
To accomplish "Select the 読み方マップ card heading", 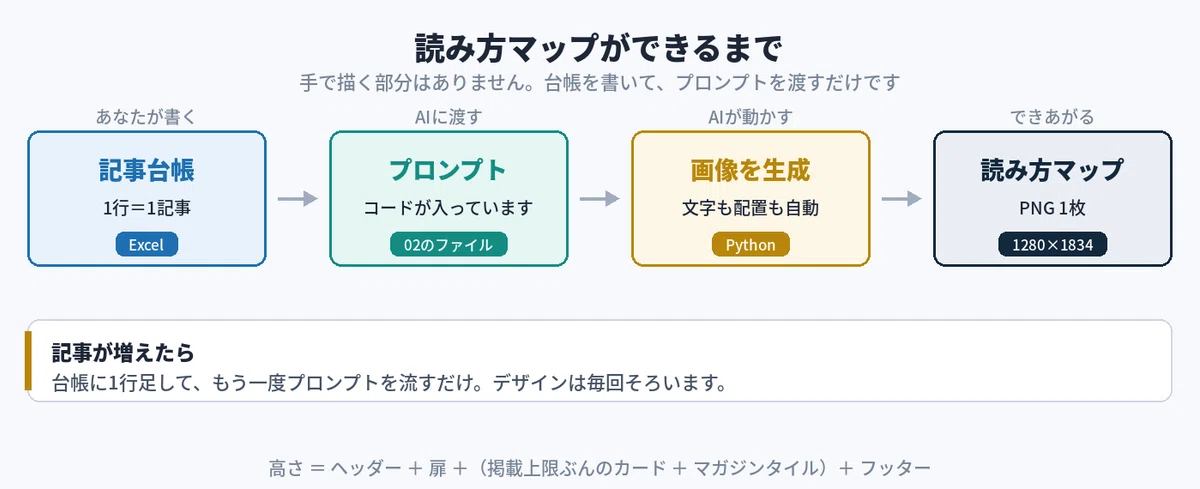I will pos(1053,170).
